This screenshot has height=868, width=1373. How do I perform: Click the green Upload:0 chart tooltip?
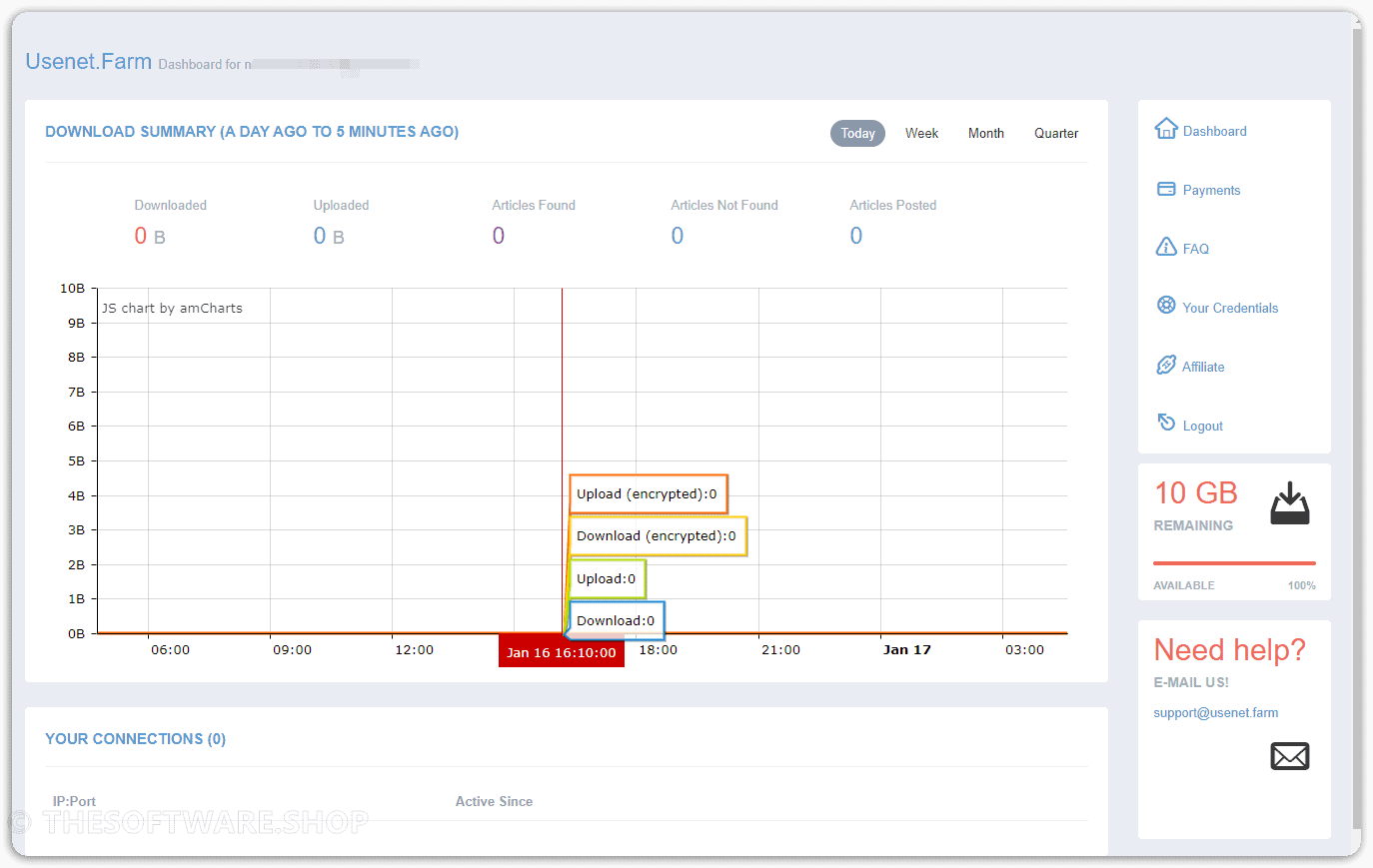607,578
